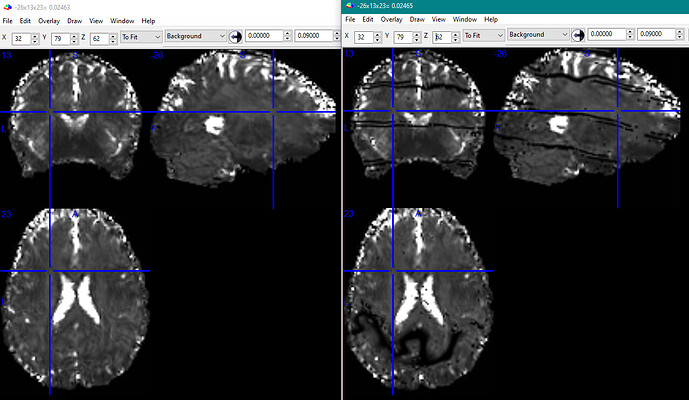This screenshot has height=400, width=689.
Task: Click the Y coordinate spinner in left window
Action: (74, 39)
